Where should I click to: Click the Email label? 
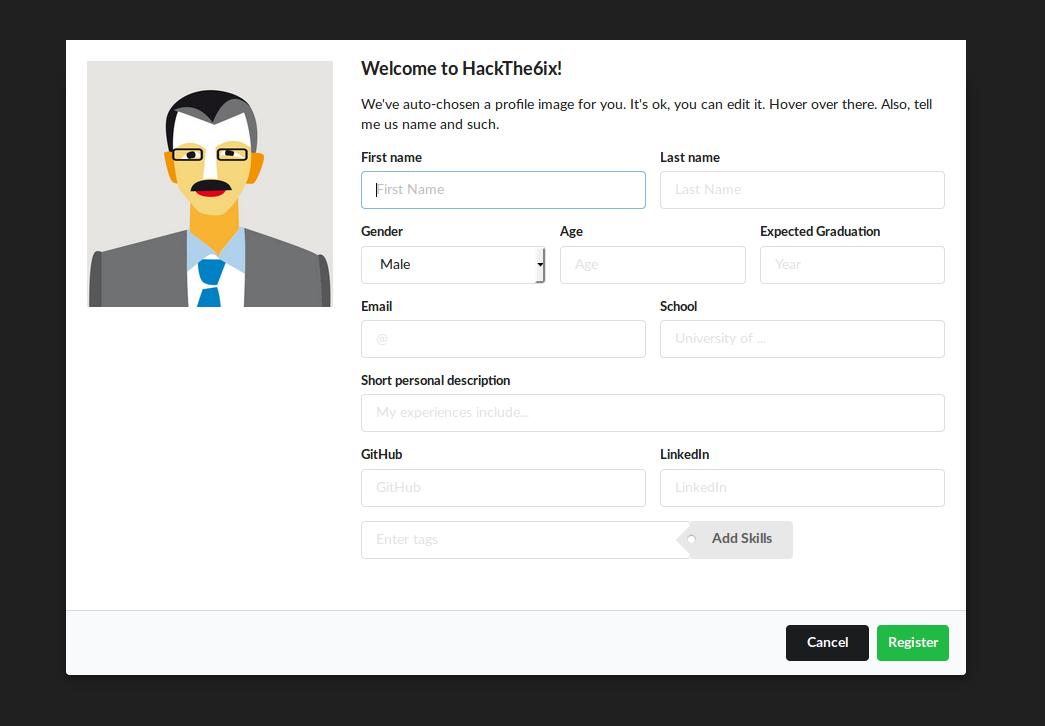coord(377,306)
